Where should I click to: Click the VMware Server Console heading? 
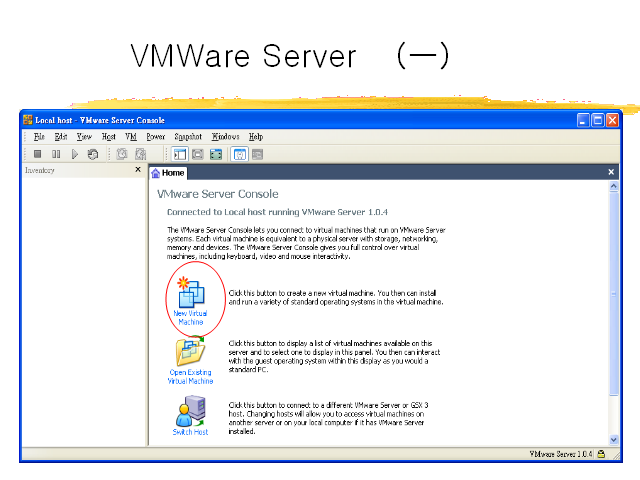218,194
